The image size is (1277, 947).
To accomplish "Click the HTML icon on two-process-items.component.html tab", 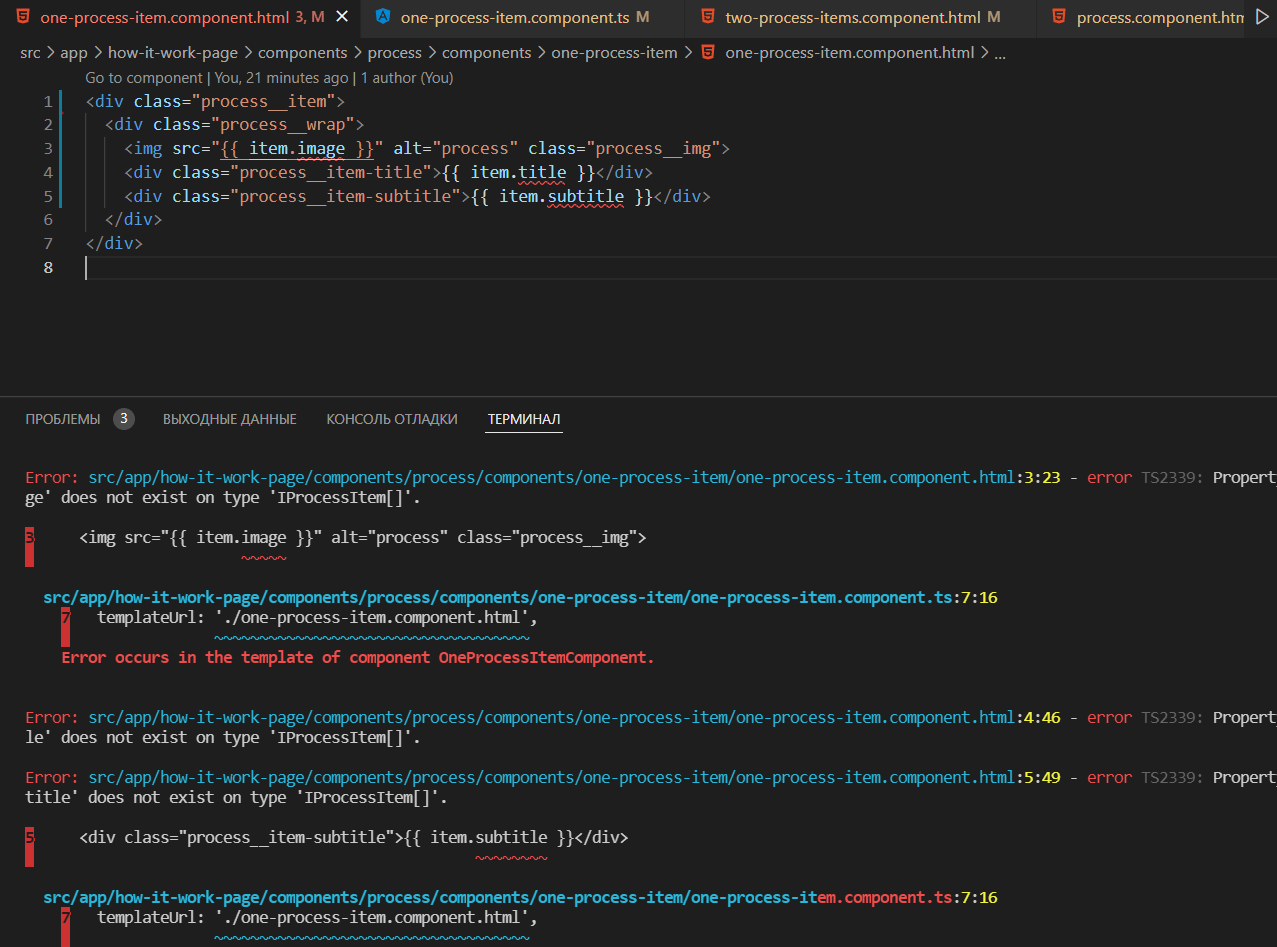I will tap(707, 17).
